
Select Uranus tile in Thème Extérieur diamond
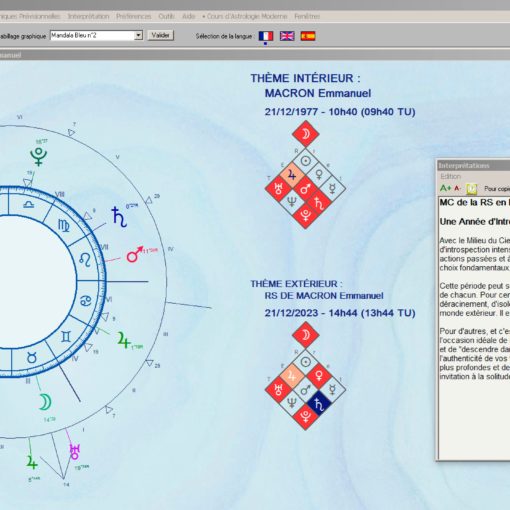[x=278, y=389]
